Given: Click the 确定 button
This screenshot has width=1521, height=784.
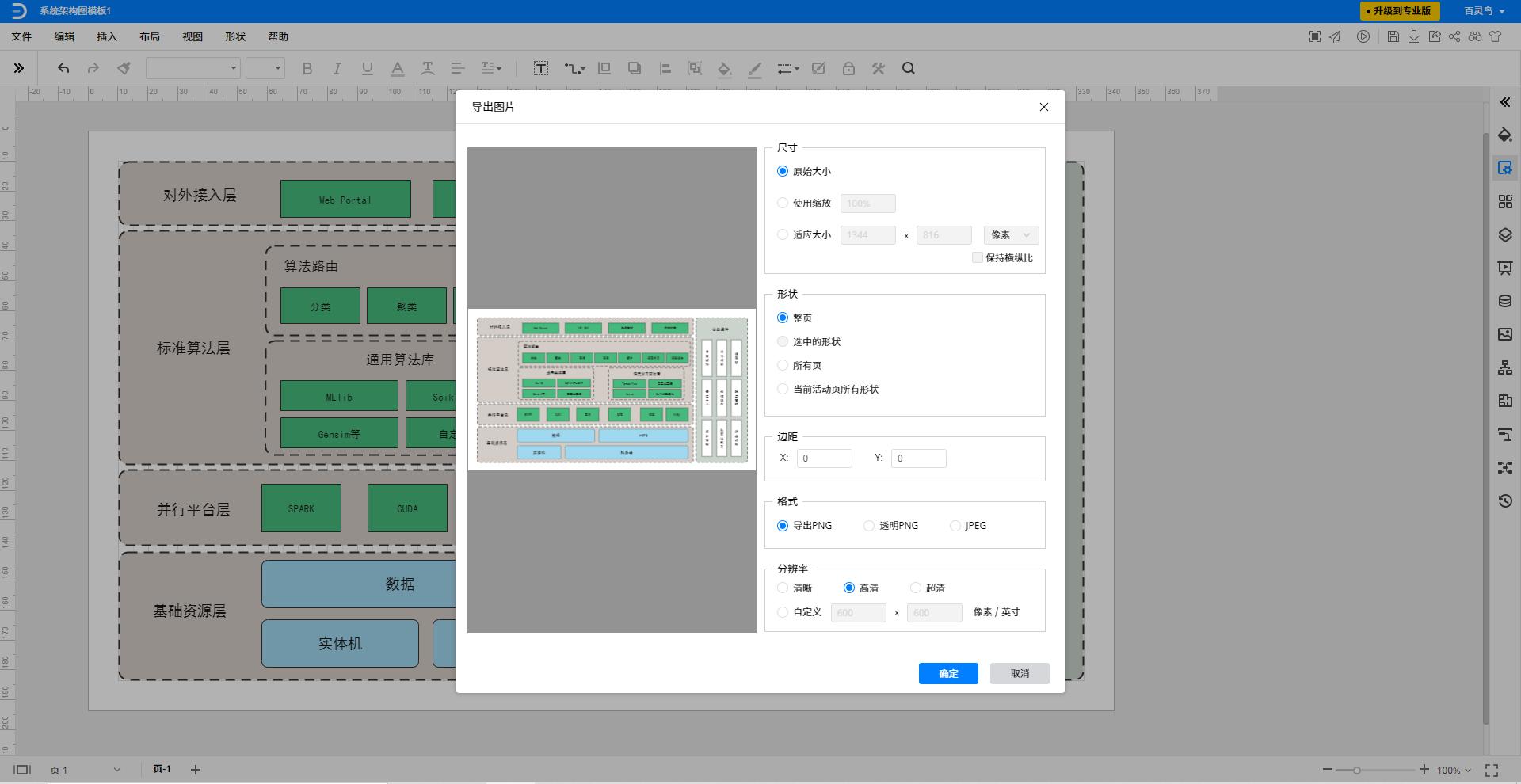Looking at the screenshot, I should pyautogui.click(x=948, y=673).
